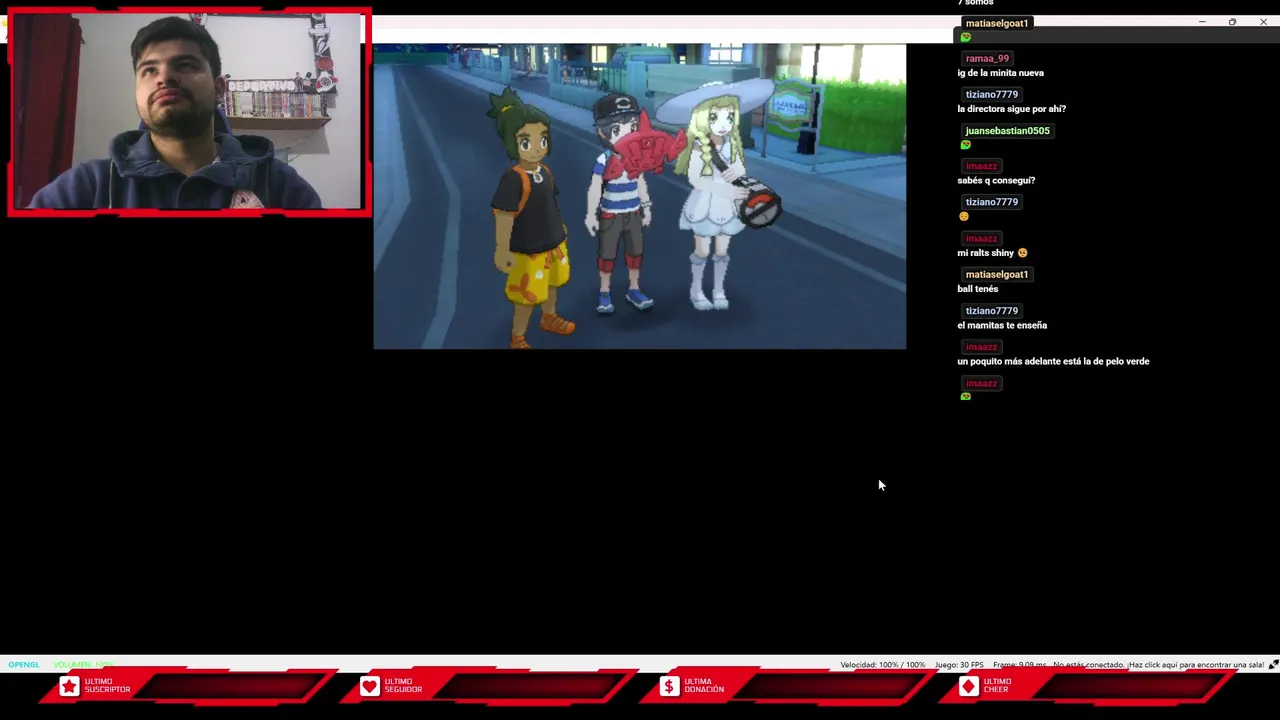The width and height of the screenshot is (1280, 720).
Task: Click the Ultimo Suscriptor banner label
Action: tap(107, 686)
